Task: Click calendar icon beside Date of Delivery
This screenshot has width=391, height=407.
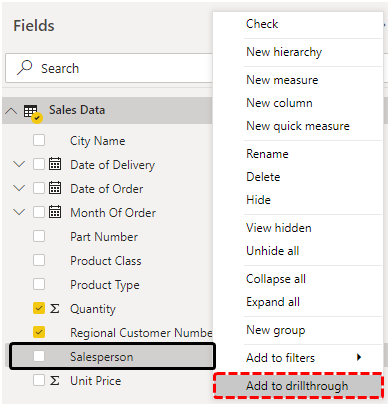Action: (x=55, y=164)
